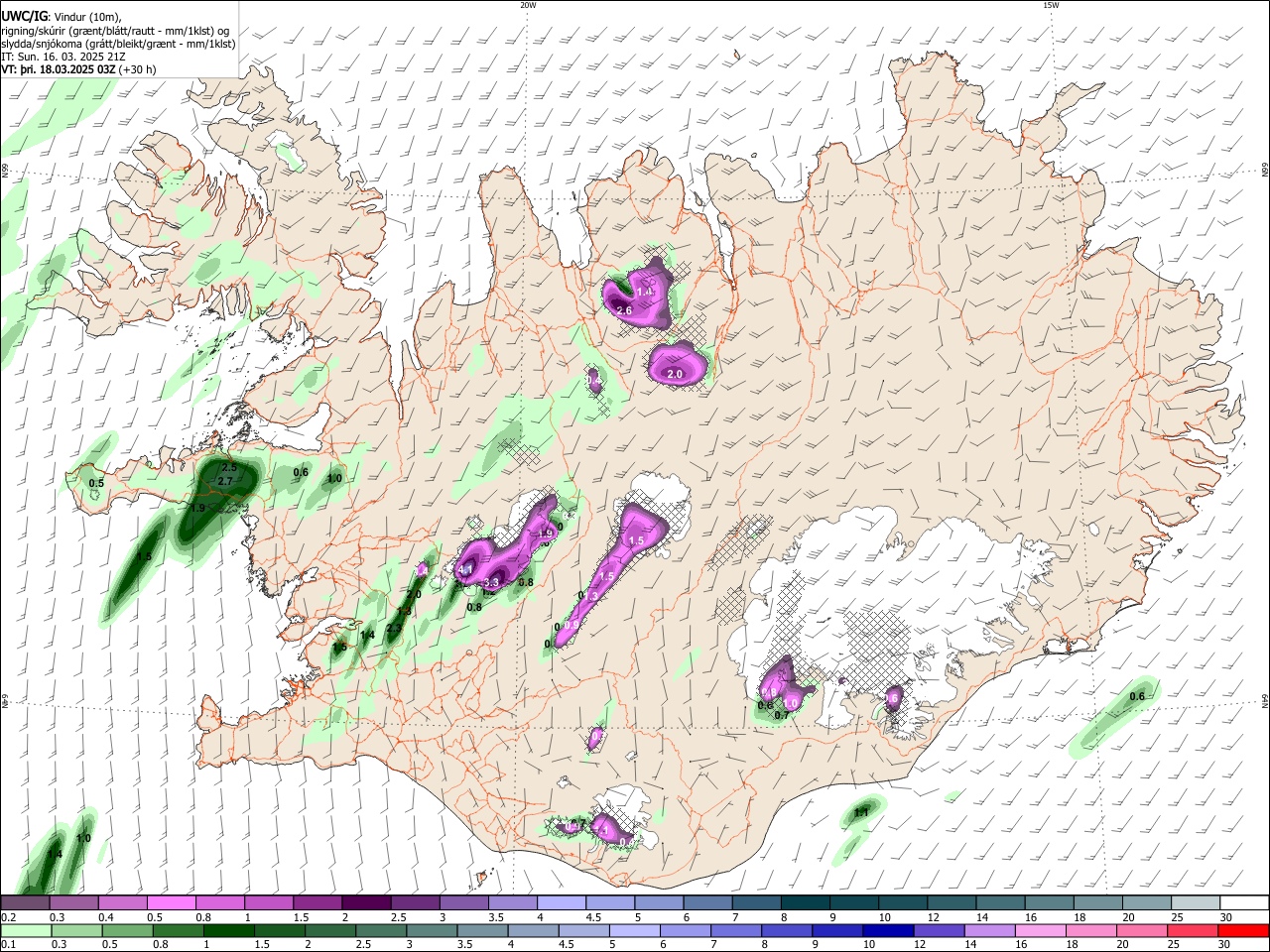Click the "slydda/snjókoma" legend description line

pyautogui.click(x=118, y=44)
